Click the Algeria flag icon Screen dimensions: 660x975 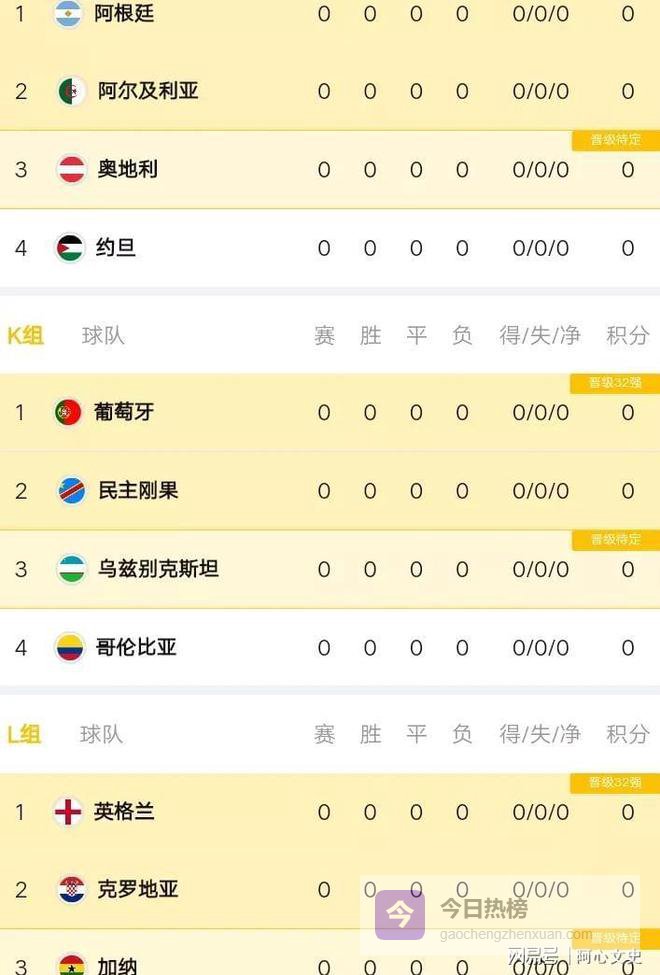tap(71, 91)
